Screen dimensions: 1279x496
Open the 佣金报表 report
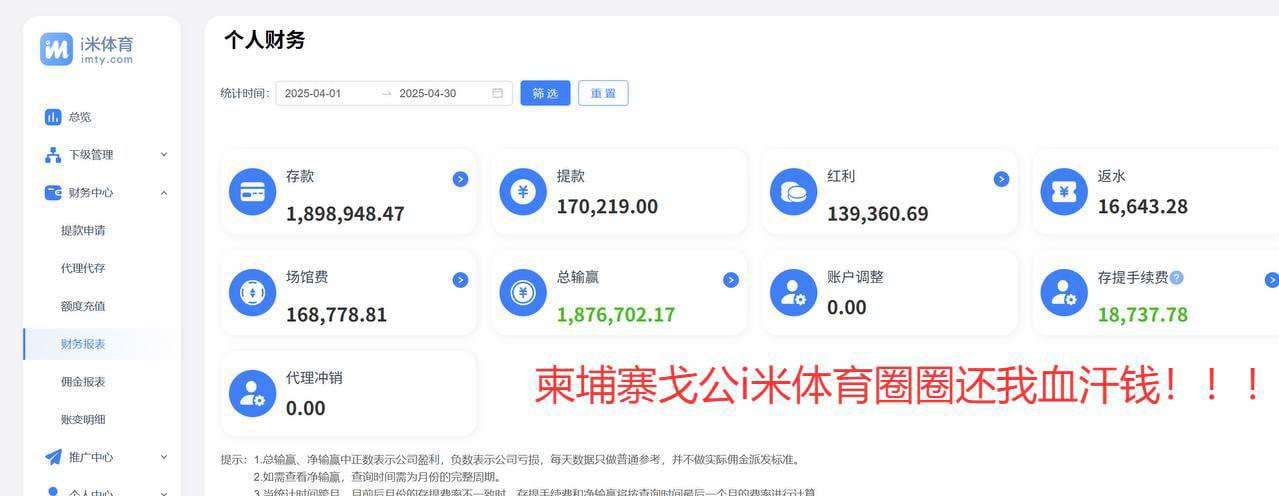click(x=83, y=382)
